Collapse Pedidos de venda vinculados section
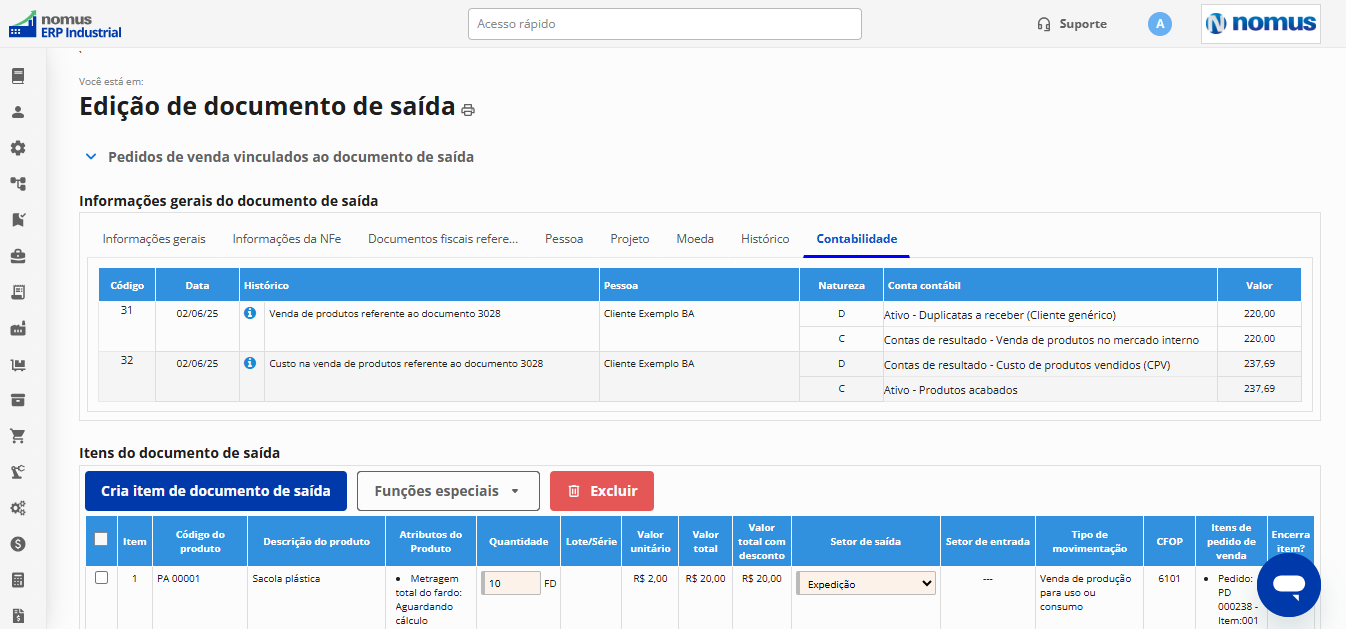Viewport: 1346px width, 629px height. pos(91,157)
